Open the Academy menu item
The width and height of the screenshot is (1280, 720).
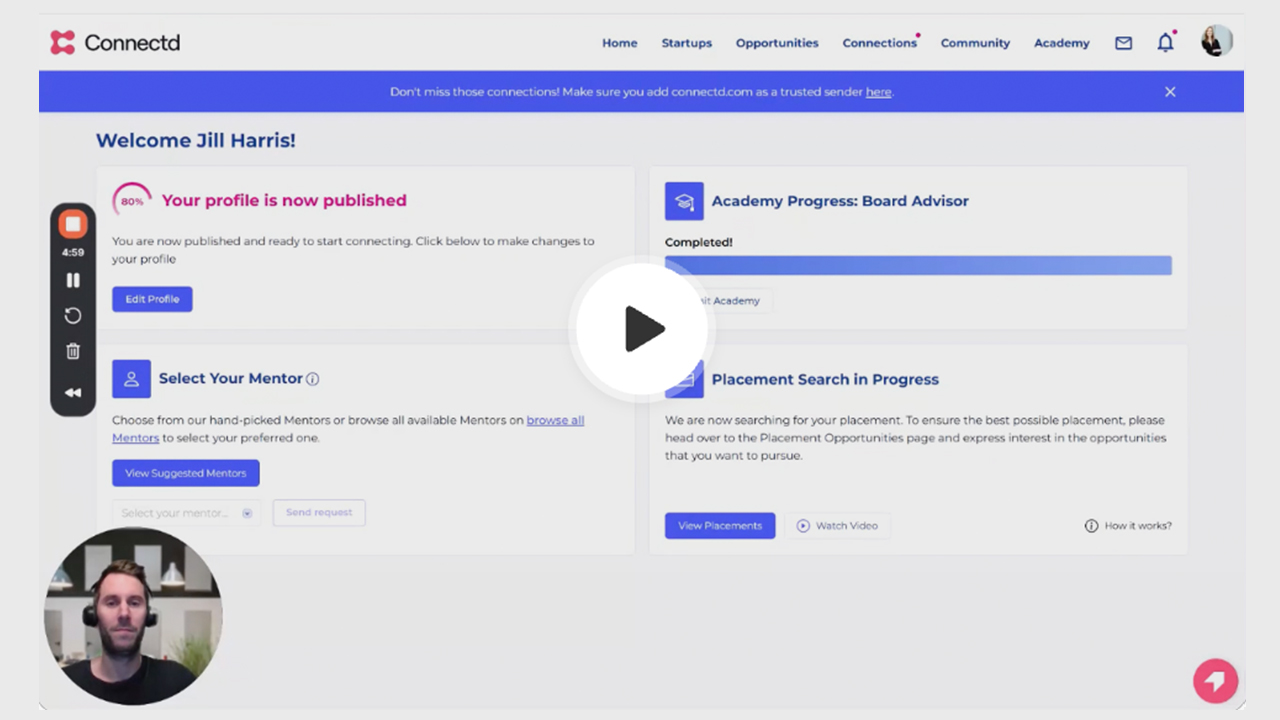click(x=1061, y=43)
